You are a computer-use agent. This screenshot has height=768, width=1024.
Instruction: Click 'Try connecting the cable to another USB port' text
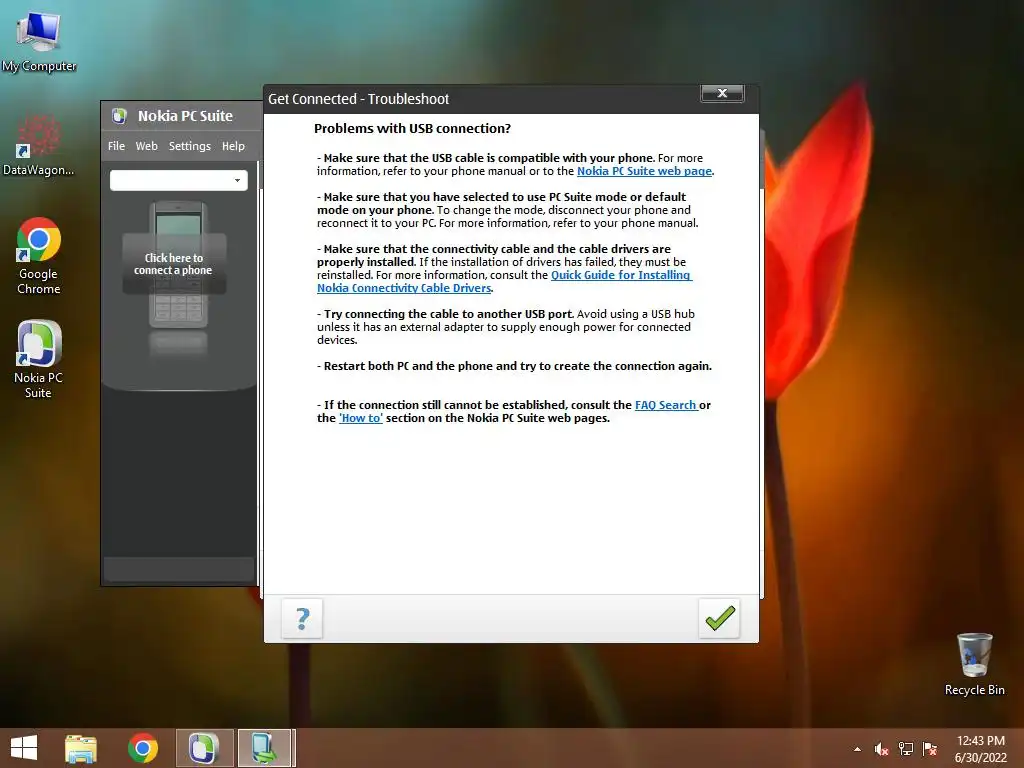(x=449, y=314)
